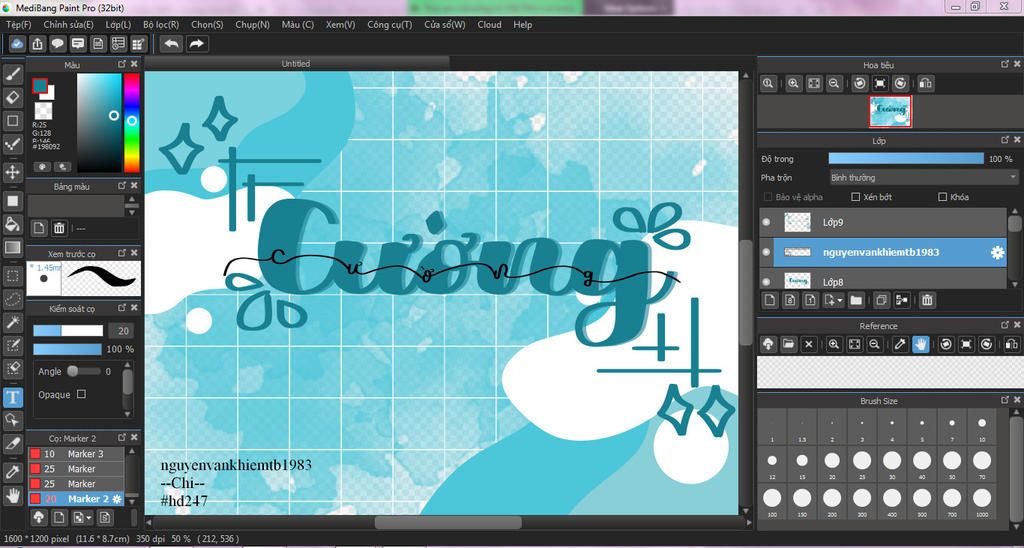Screen dimensions: 1024x548
Task: Select the Eyedropper tool in left toolbar
Action: click(x=13, y=472)
